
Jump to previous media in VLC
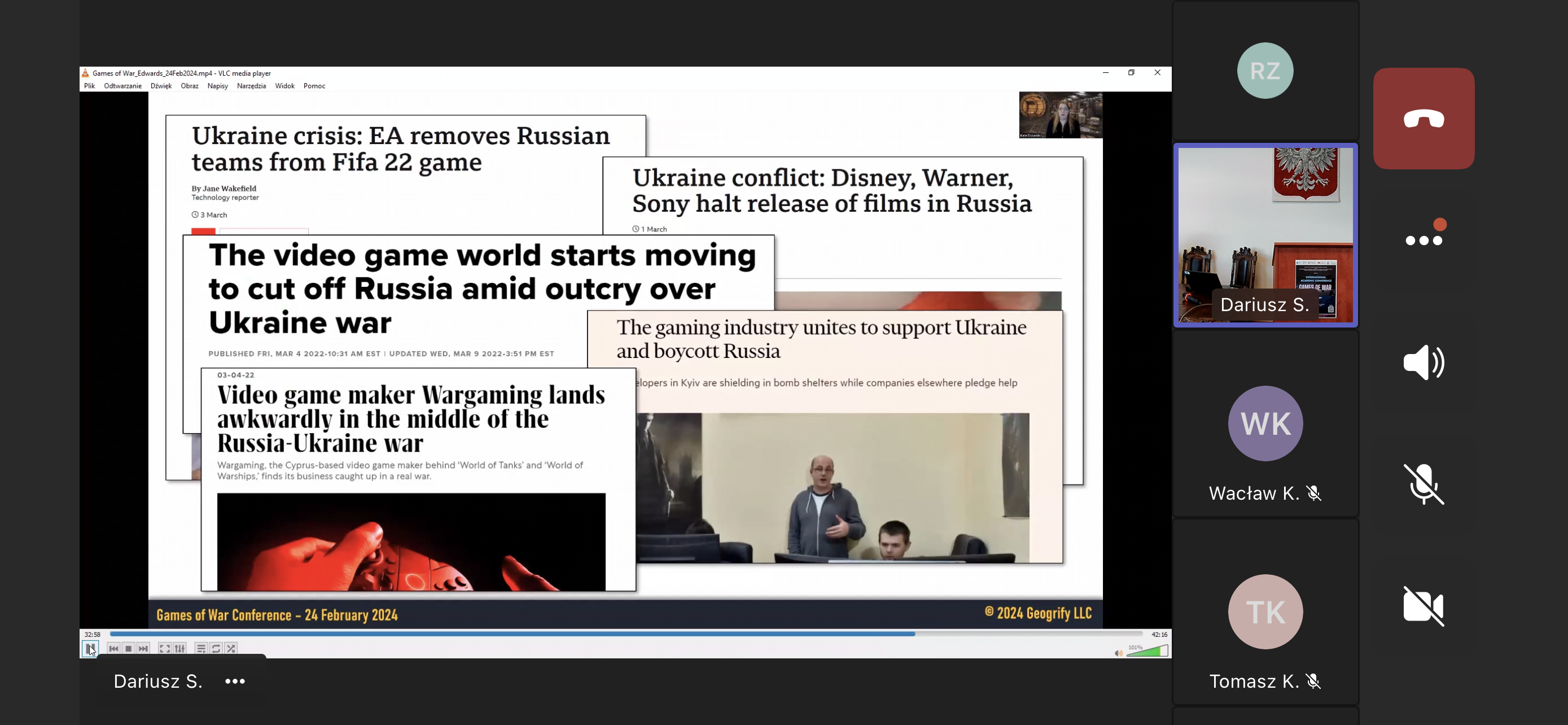click(x=113, y=649)
